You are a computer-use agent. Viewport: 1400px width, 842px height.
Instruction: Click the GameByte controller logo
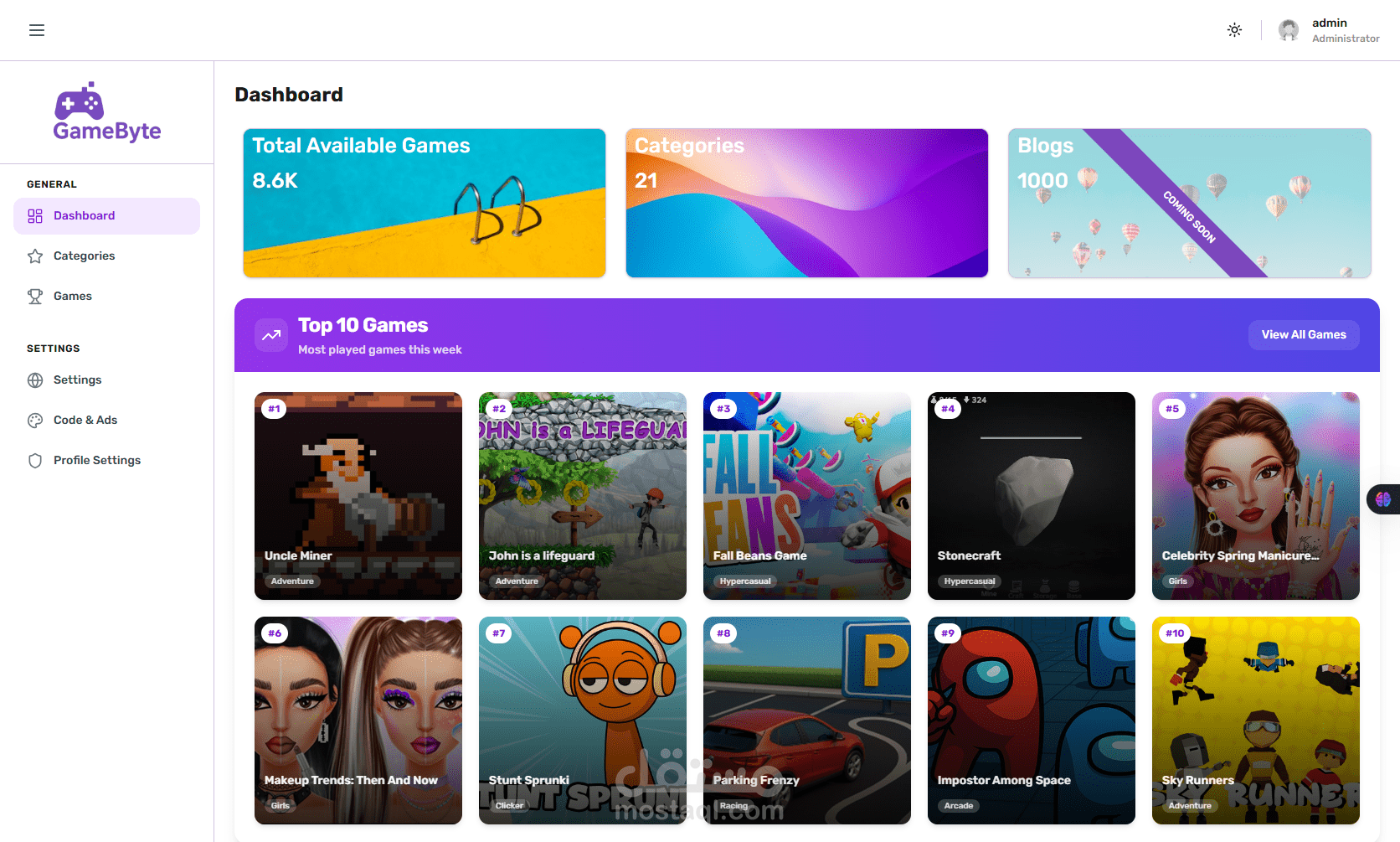(x=80, y=101)
